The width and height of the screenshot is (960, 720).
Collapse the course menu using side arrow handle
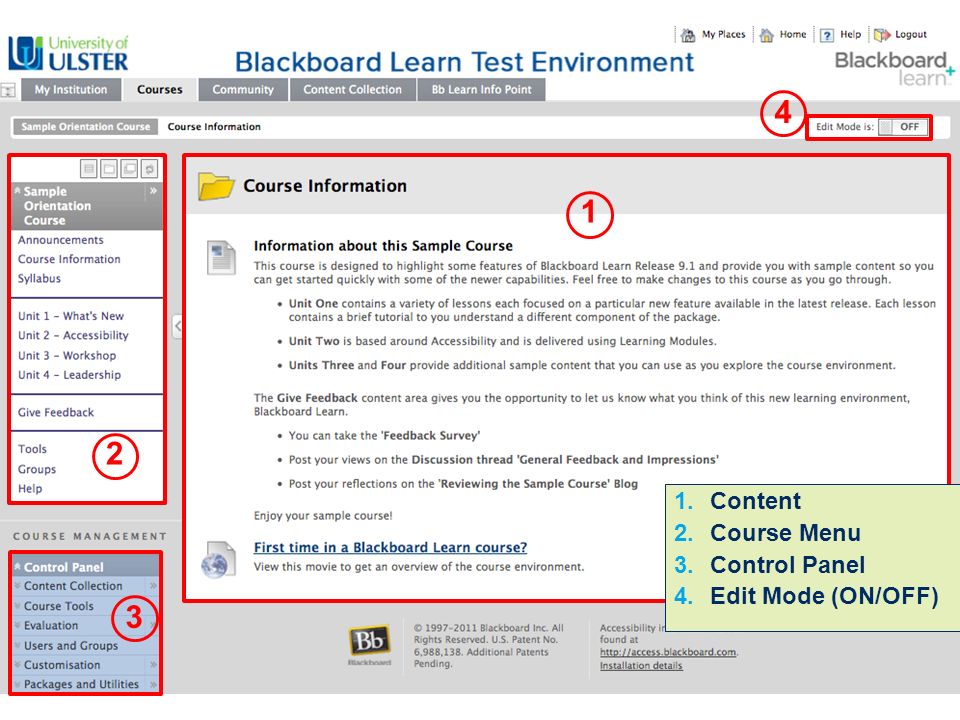pos(177,326)
